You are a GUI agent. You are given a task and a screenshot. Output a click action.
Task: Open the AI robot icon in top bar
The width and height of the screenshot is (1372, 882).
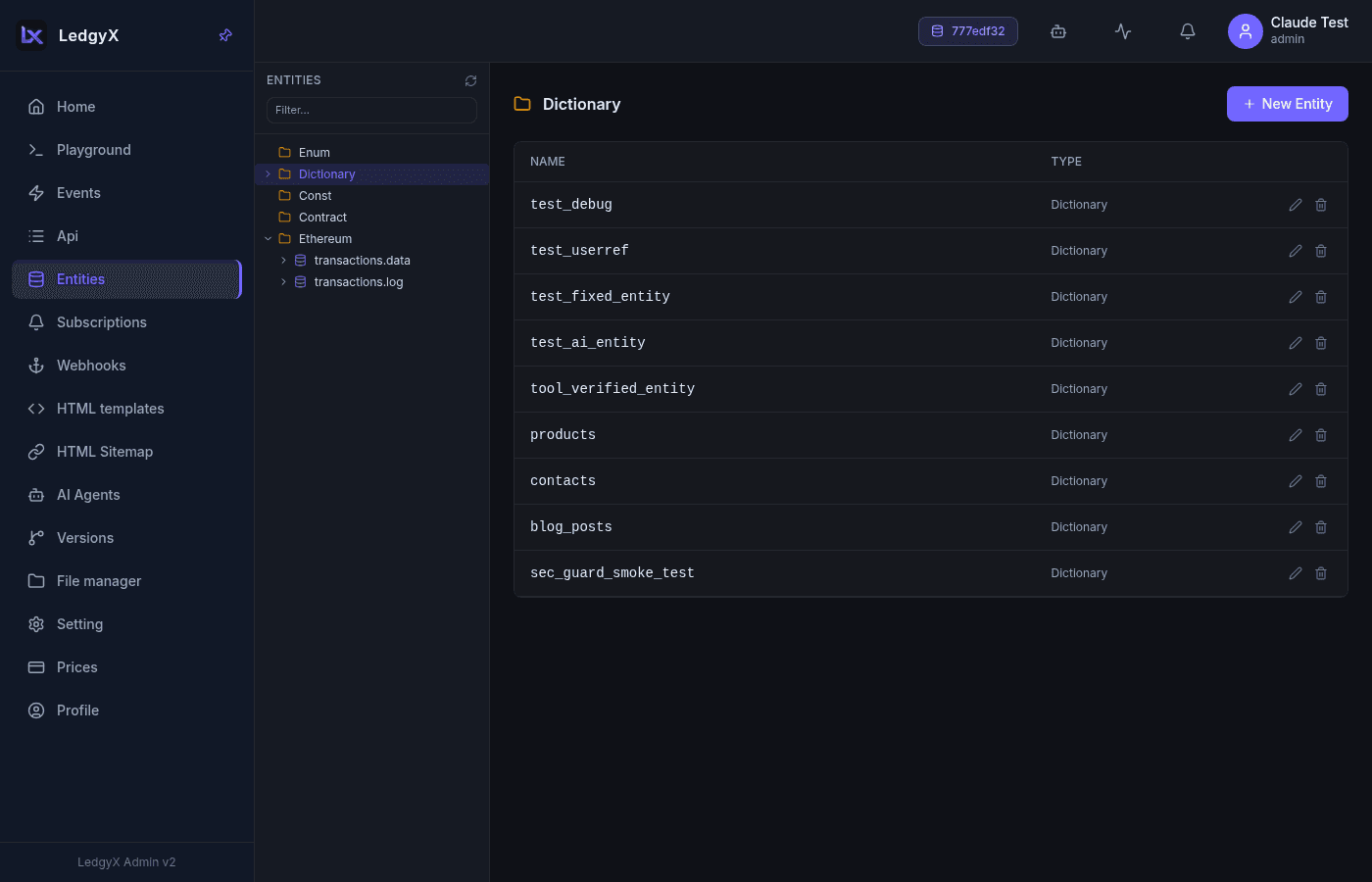(x=1058, y=31)
